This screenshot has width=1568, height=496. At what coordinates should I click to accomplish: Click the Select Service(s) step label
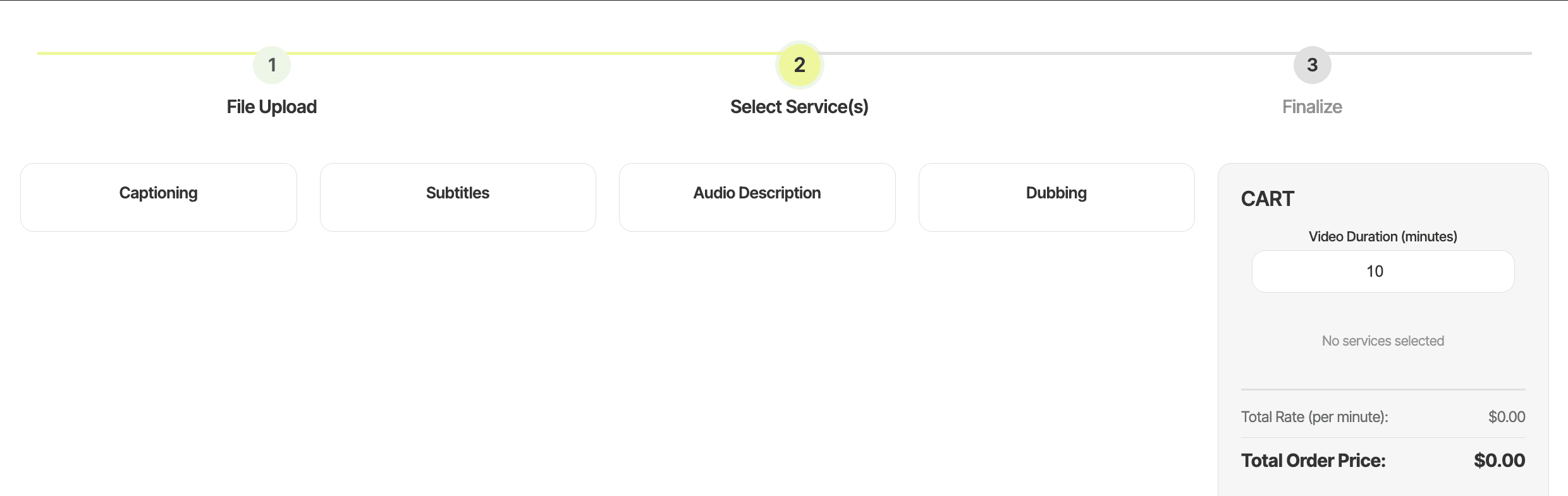coord(799,107)
